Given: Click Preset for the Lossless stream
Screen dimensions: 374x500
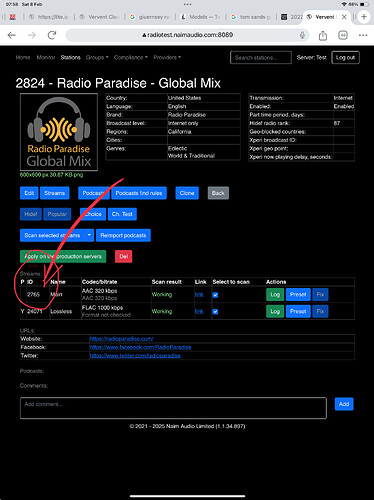Looking at the screenshot, I should pos(298,311).
